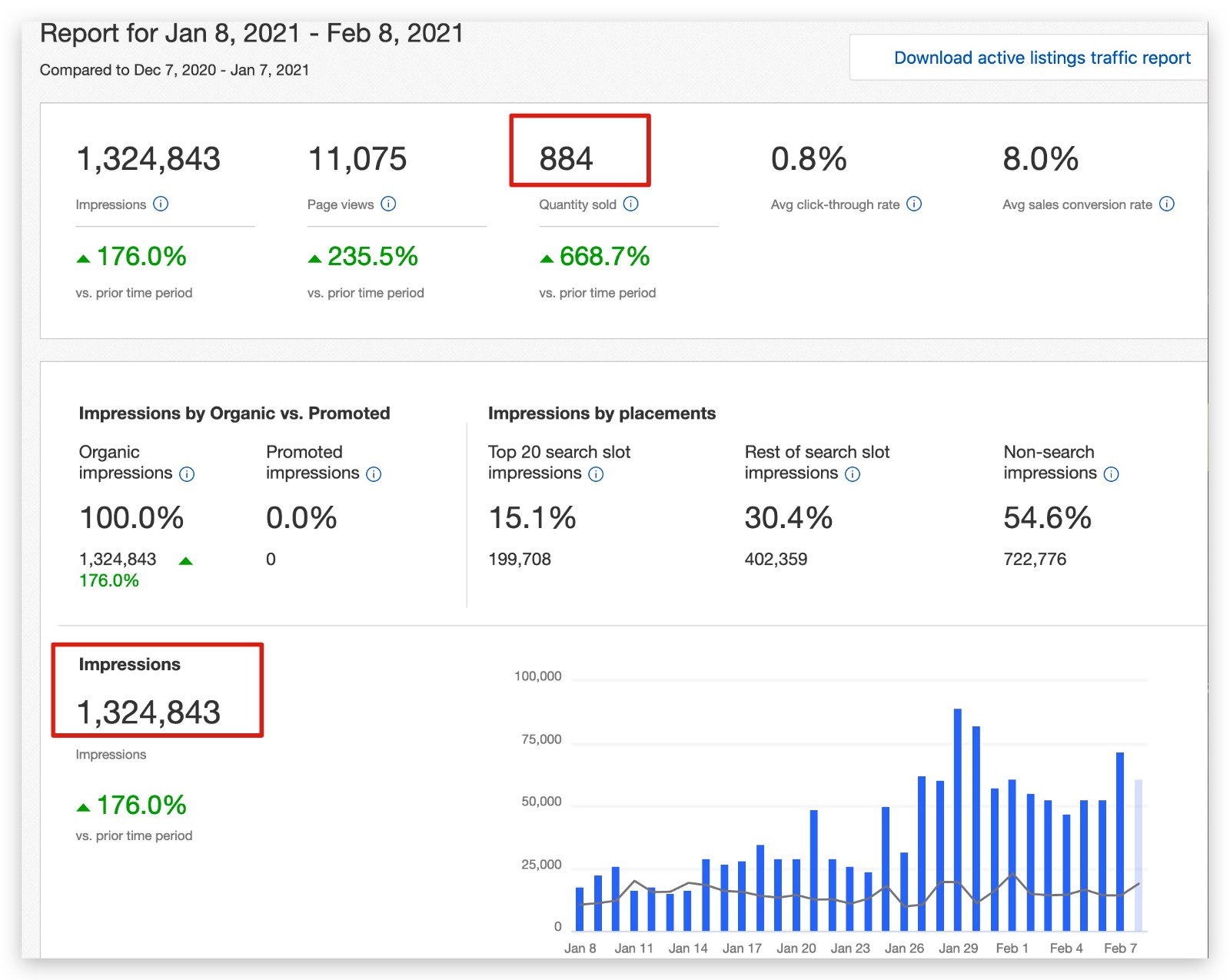1230x980 pixels.
Task: Select the 8.0% sales conversion rate metric
Action: tap(1040, 159)
